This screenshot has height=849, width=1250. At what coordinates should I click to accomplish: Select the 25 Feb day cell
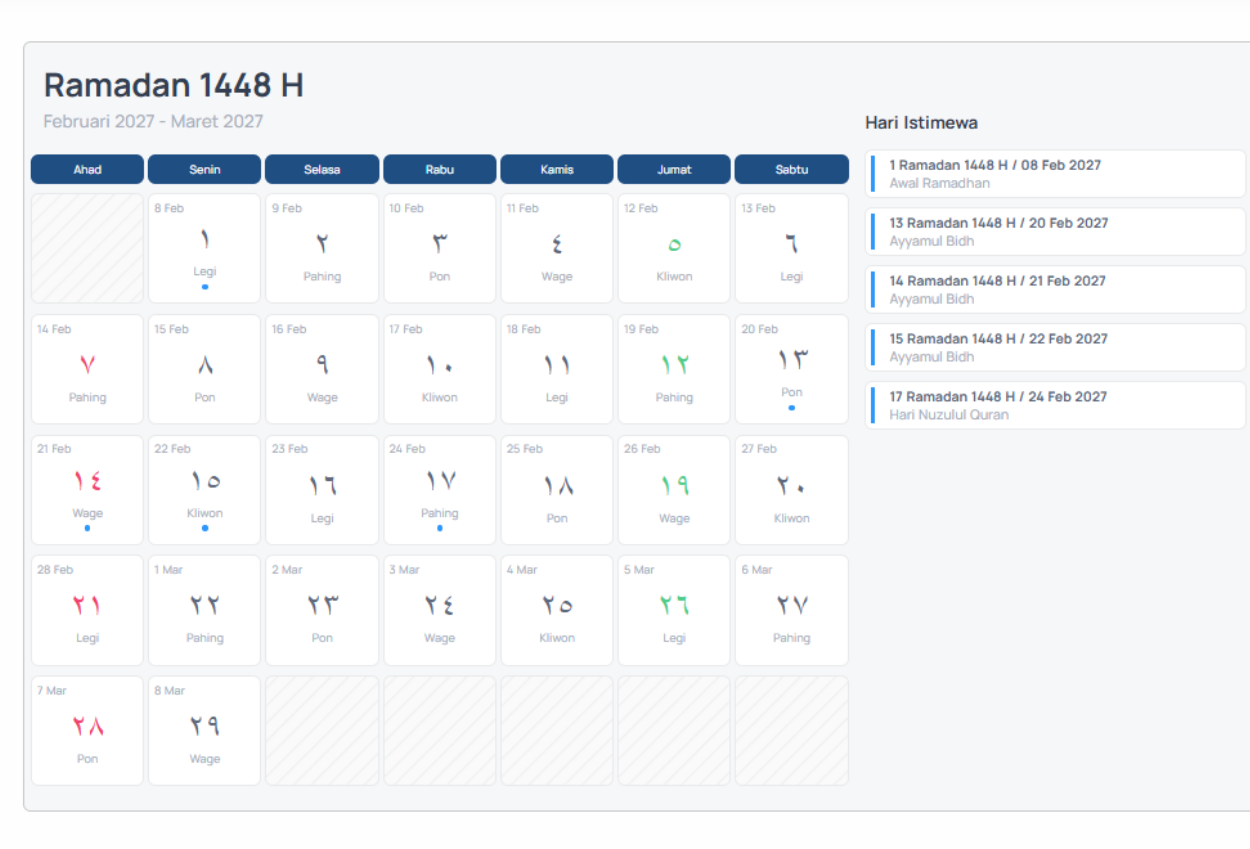tap(557, 490)
